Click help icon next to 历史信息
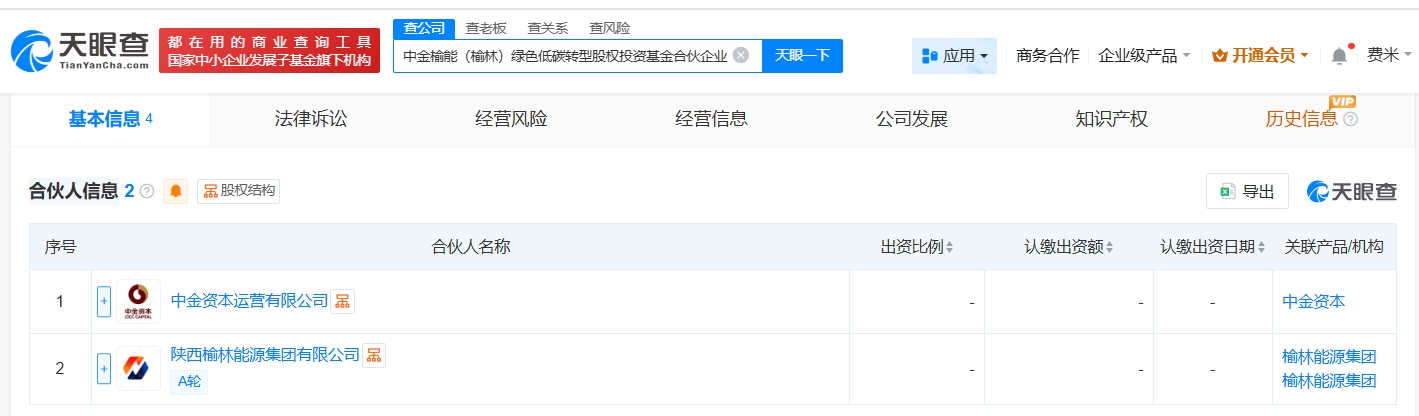1419x416 pixels. [x=1351, y=120]
